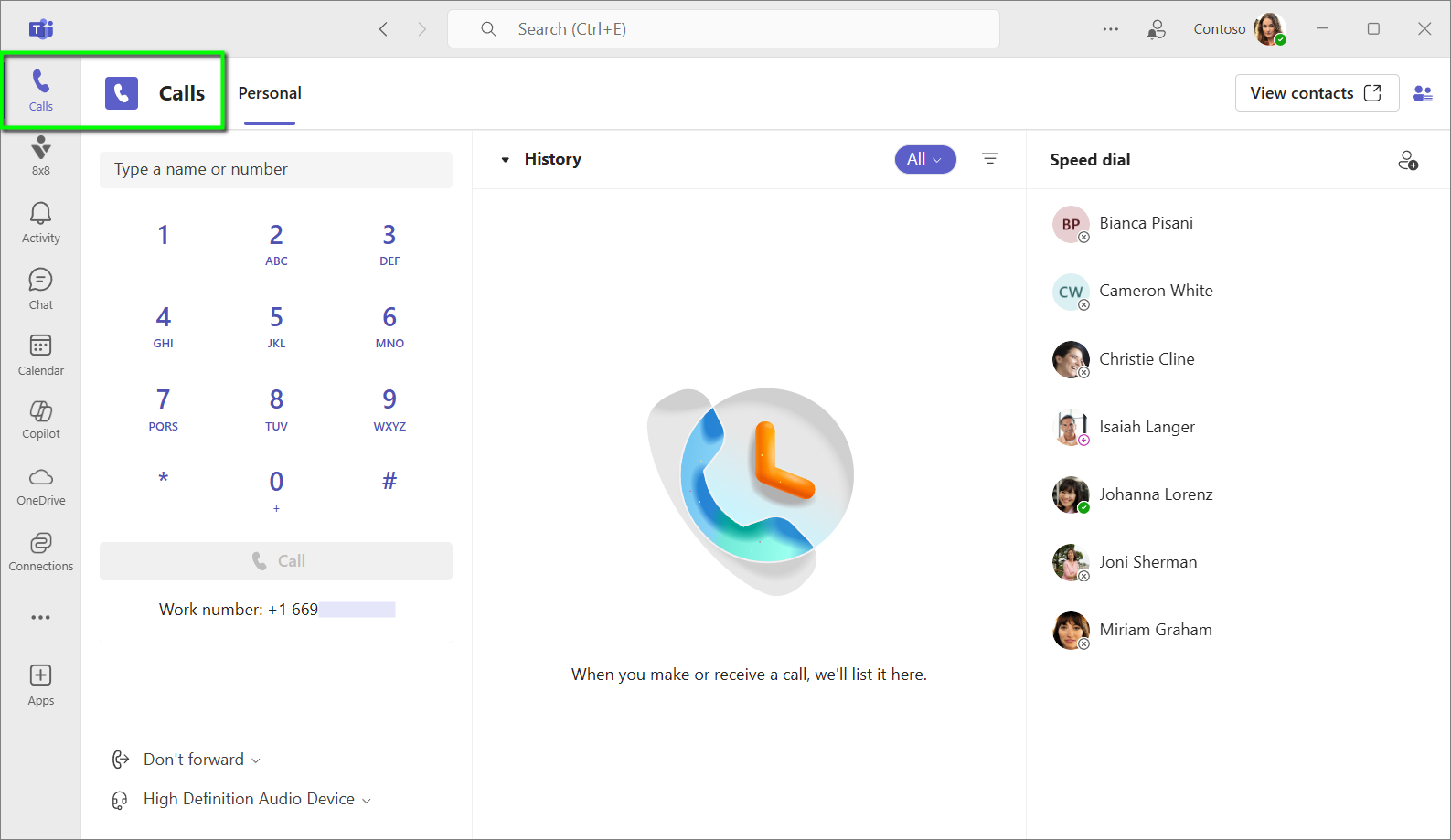1451x840 pixels.
Task: Open the Activity feed in sidebar
Action: point(40,223)
